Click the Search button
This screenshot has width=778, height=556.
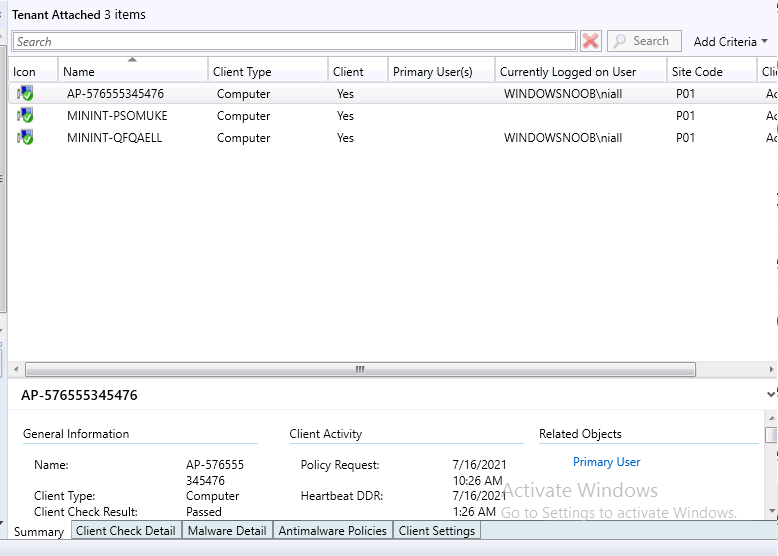coord(644,41)
